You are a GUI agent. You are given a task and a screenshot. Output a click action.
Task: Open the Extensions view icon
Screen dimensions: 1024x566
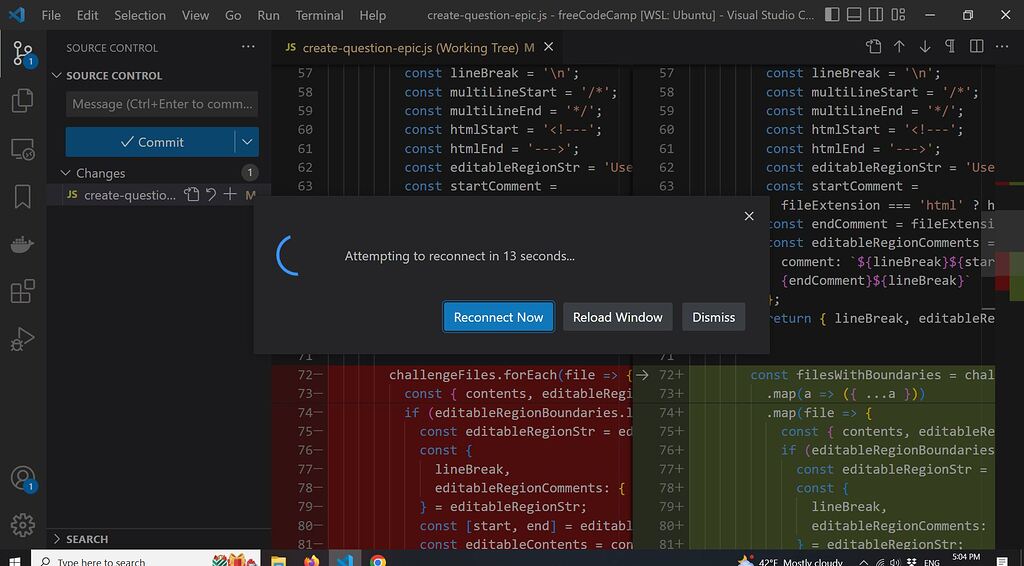point(23,291)
